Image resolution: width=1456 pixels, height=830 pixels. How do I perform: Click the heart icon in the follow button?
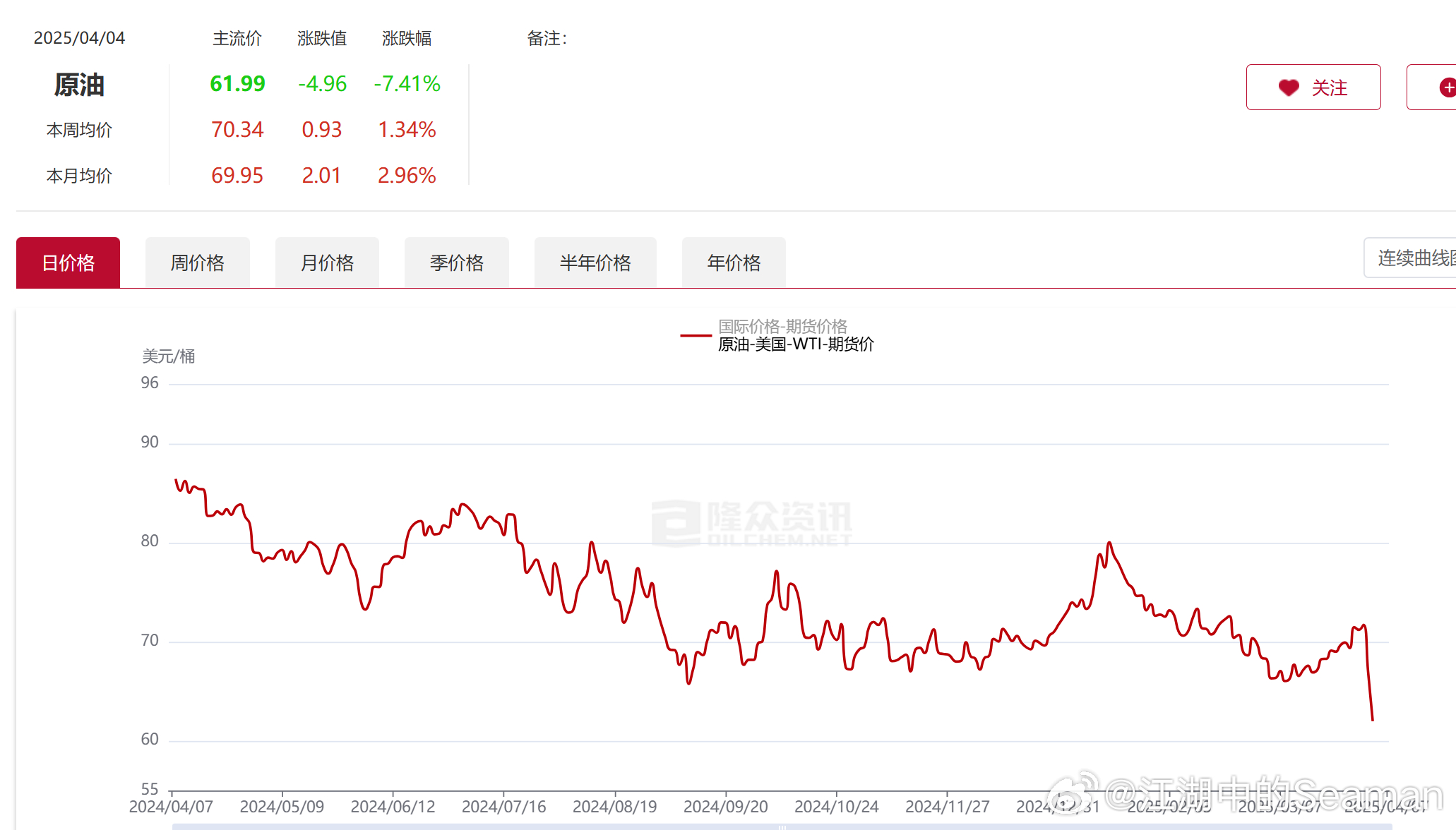pyautogui.click(x=1287, y=88)
